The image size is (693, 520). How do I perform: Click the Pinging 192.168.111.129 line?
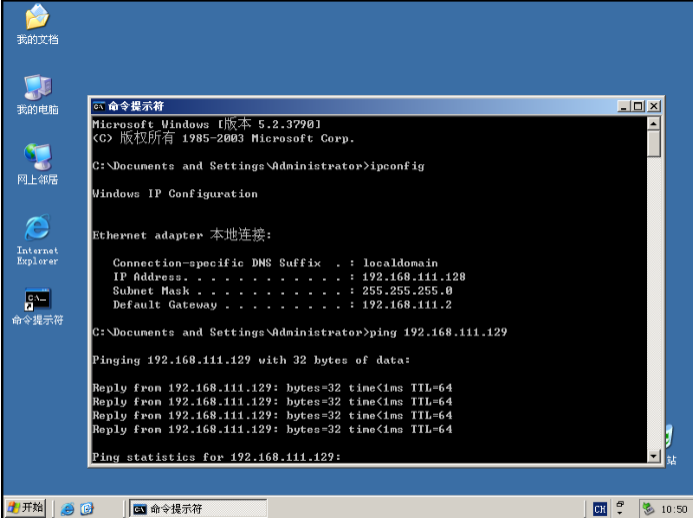click(x=251, y=360)
